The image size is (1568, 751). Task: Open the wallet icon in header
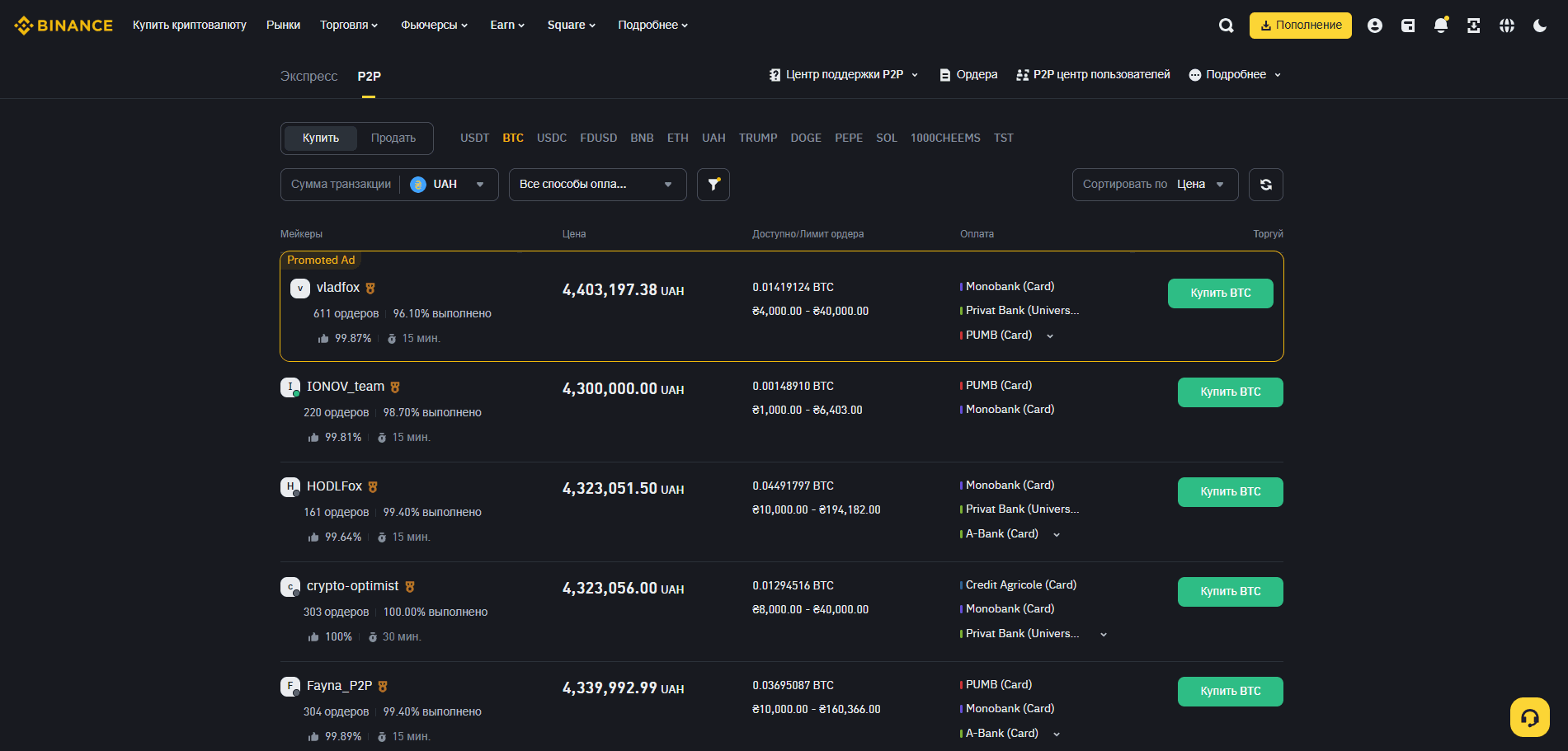(x=1408, y=26)
